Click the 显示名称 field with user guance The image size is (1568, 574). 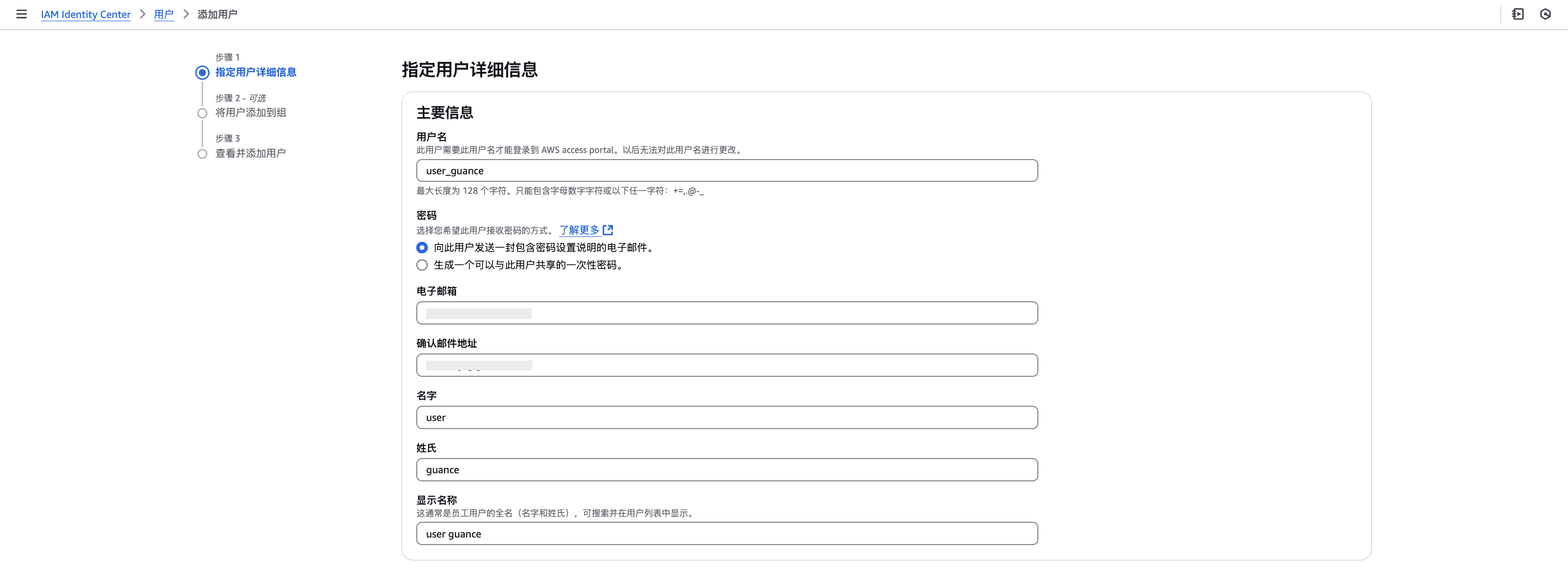point(727,534)
